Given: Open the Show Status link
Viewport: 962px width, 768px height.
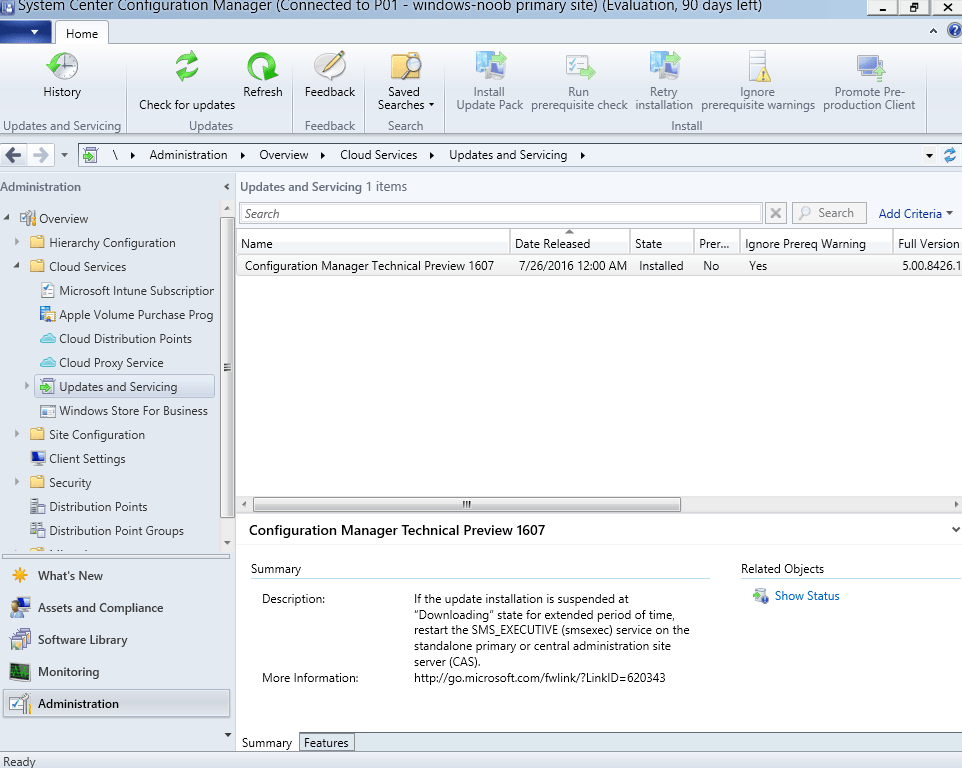Looking at the screenshot, I should pos(807,596).
